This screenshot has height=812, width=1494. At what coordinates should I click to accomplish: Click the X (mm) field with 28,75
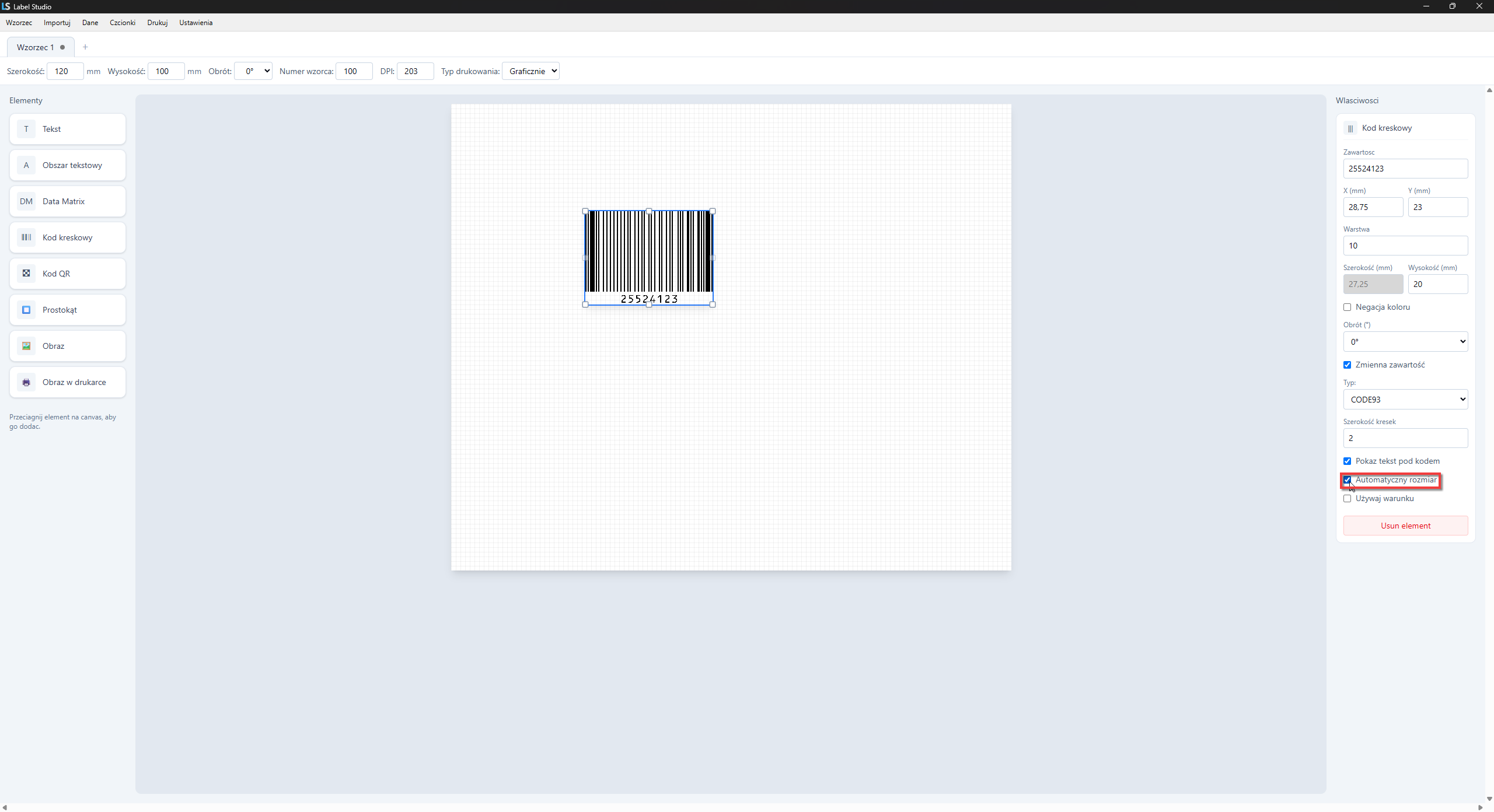(x=1373, y=207)
